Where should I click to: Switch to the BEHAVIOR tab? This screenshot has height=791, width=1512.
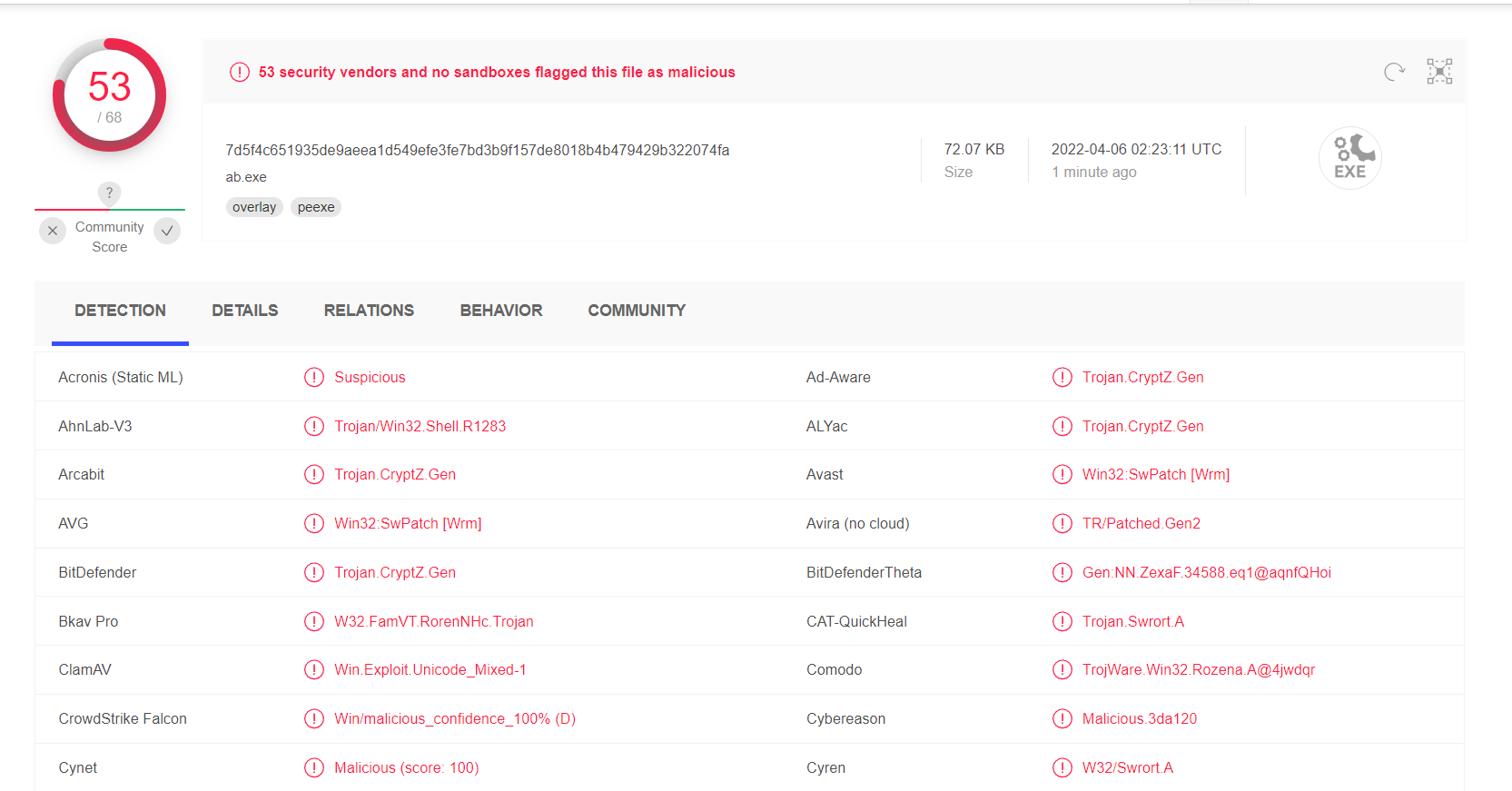click(x=501, y=311)
